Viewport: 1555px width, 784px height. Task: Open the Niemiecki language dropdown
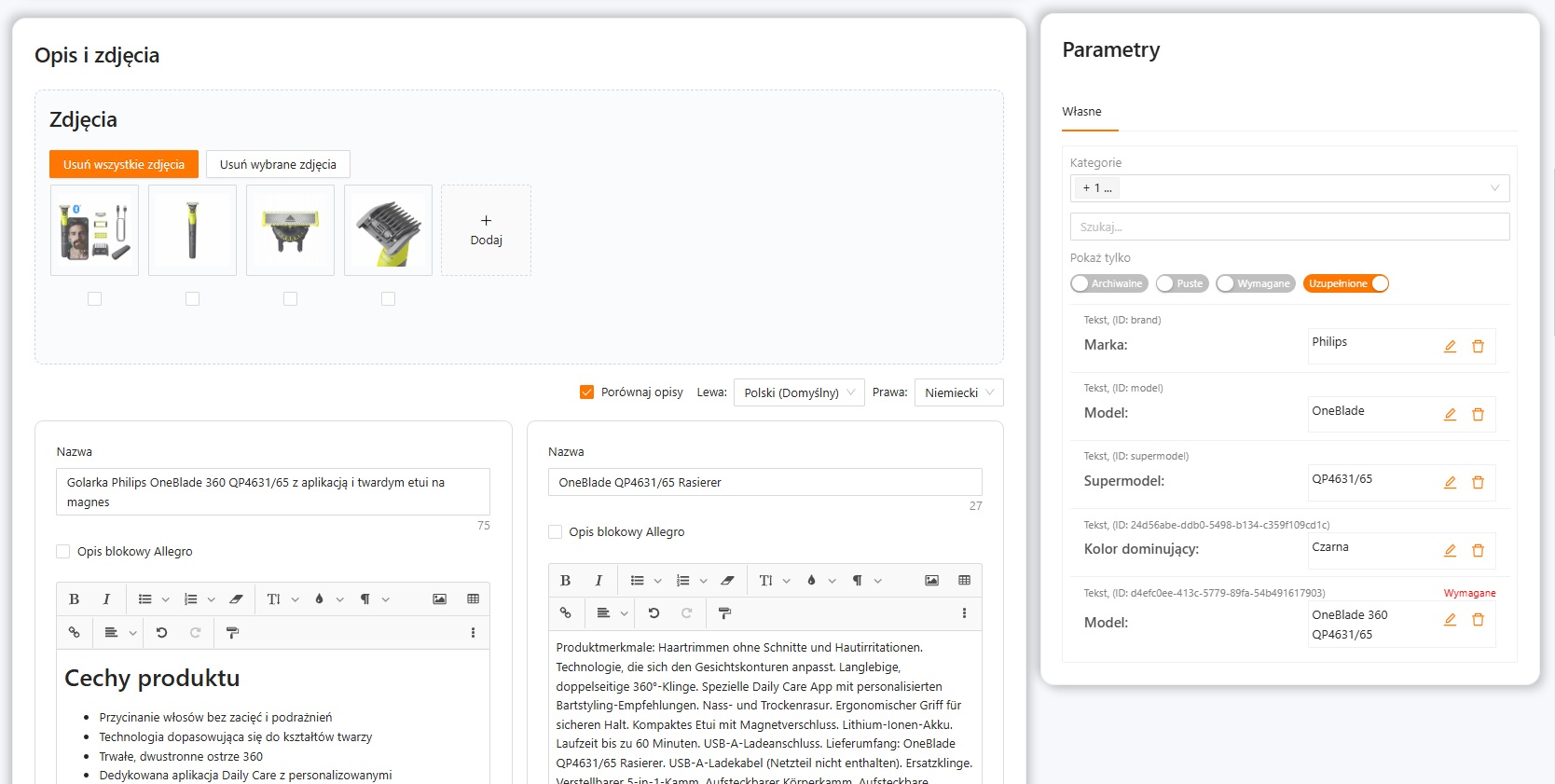pyautogui.click(x=958, y=392)
